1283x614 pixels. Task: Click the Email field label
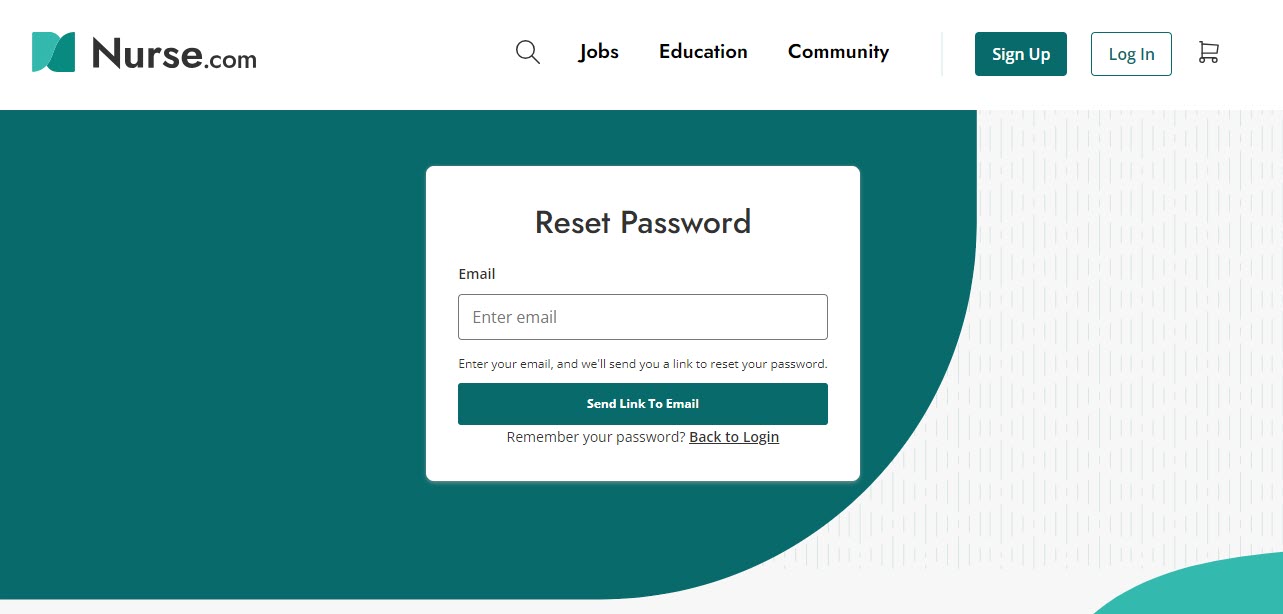pyautogui.click(x=476, y=273)
